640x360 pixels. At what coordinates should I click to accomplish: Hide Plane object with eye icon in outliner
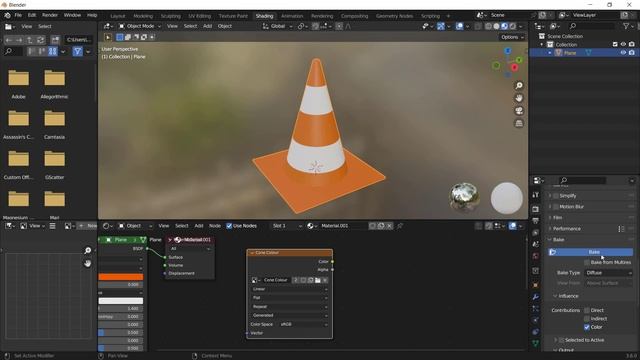(623, 53)
